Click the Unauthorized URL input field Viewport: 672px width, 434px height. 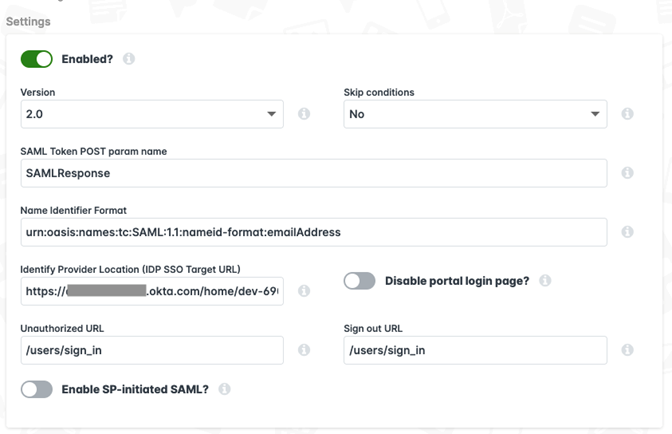(x=152, y=350)
